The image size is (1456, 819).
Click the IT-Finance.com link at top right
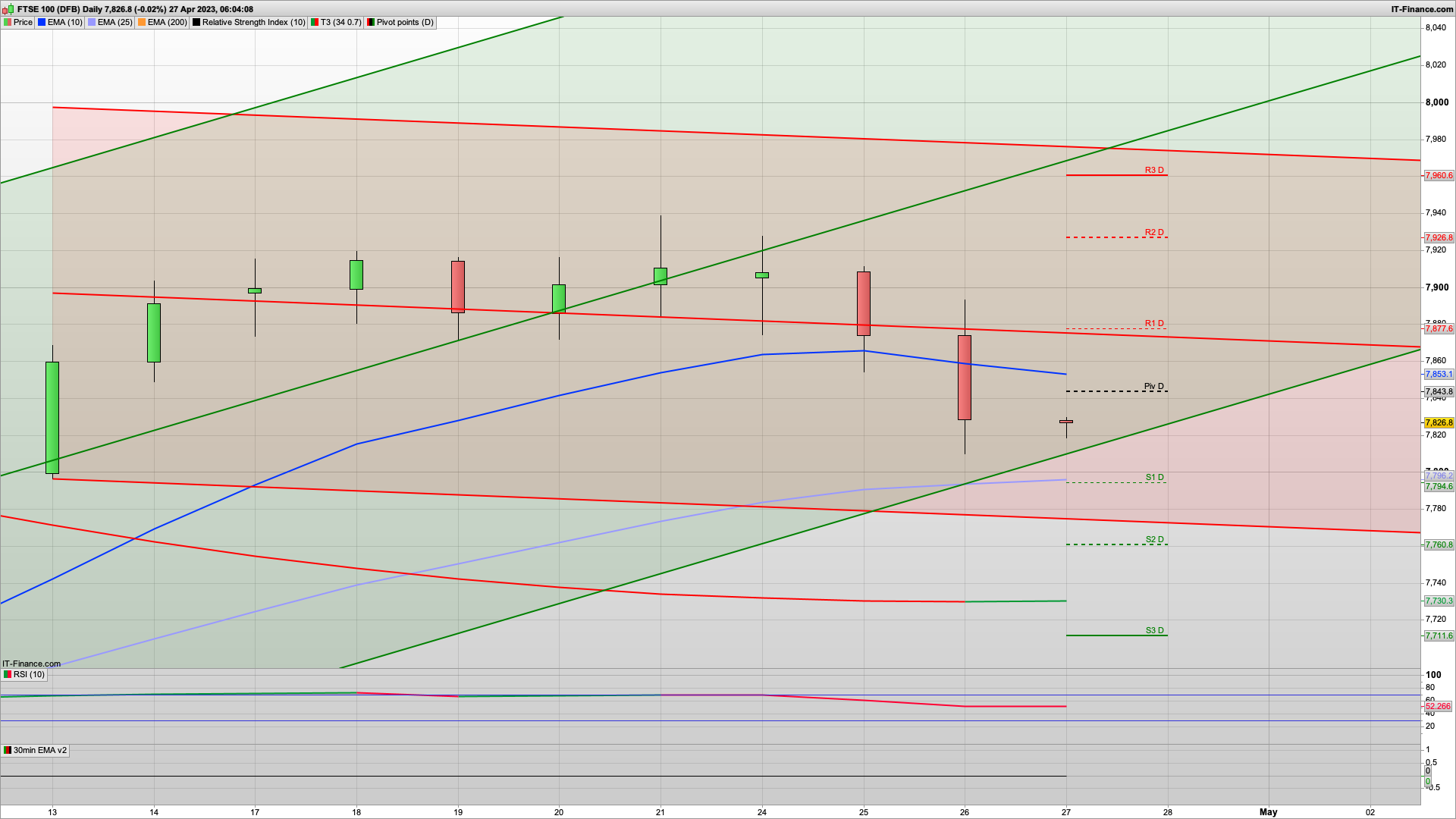pyautogui.click(x=1421, y=9)
